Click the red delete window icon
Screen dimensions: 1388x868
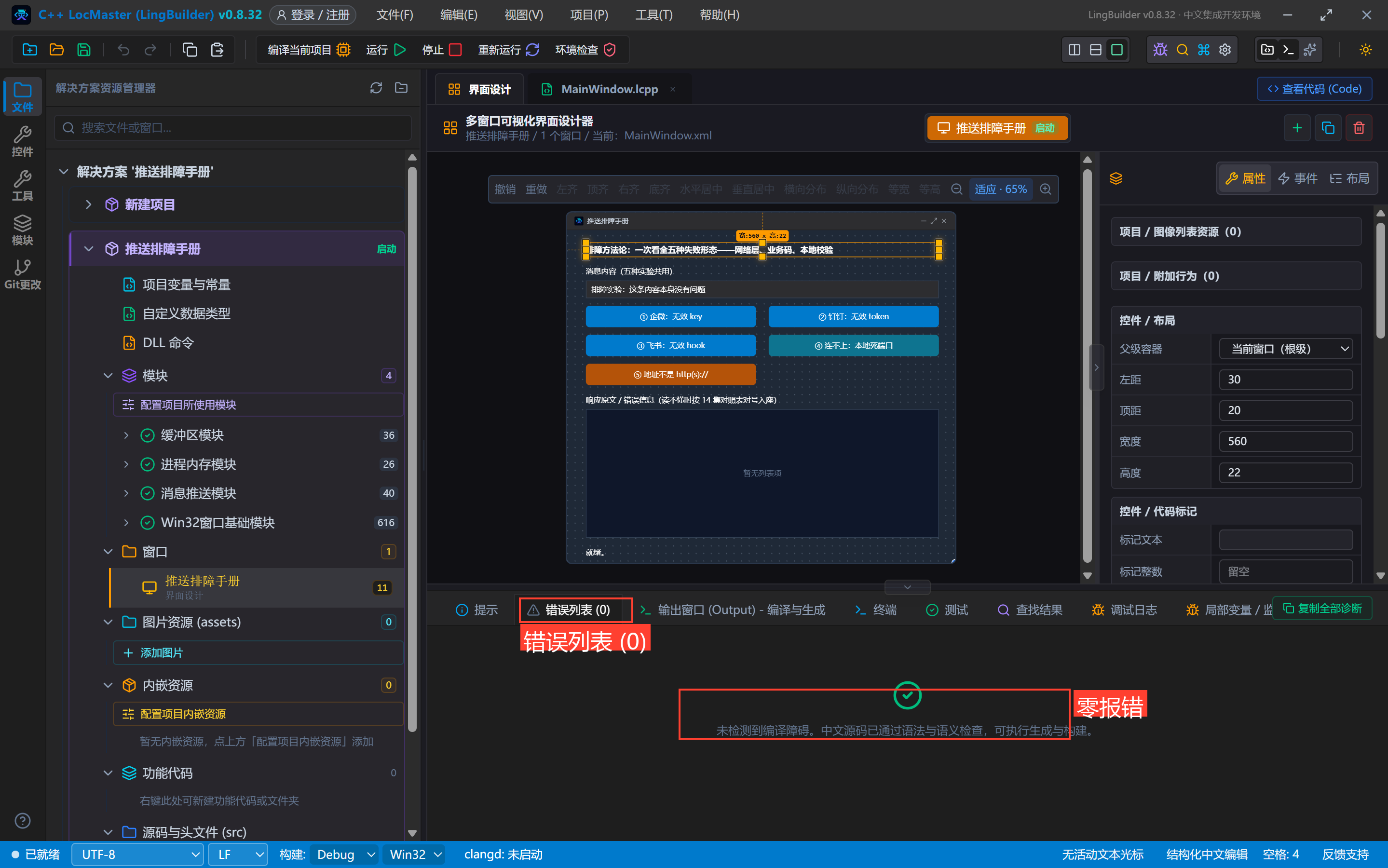(x=1359, y=127)
